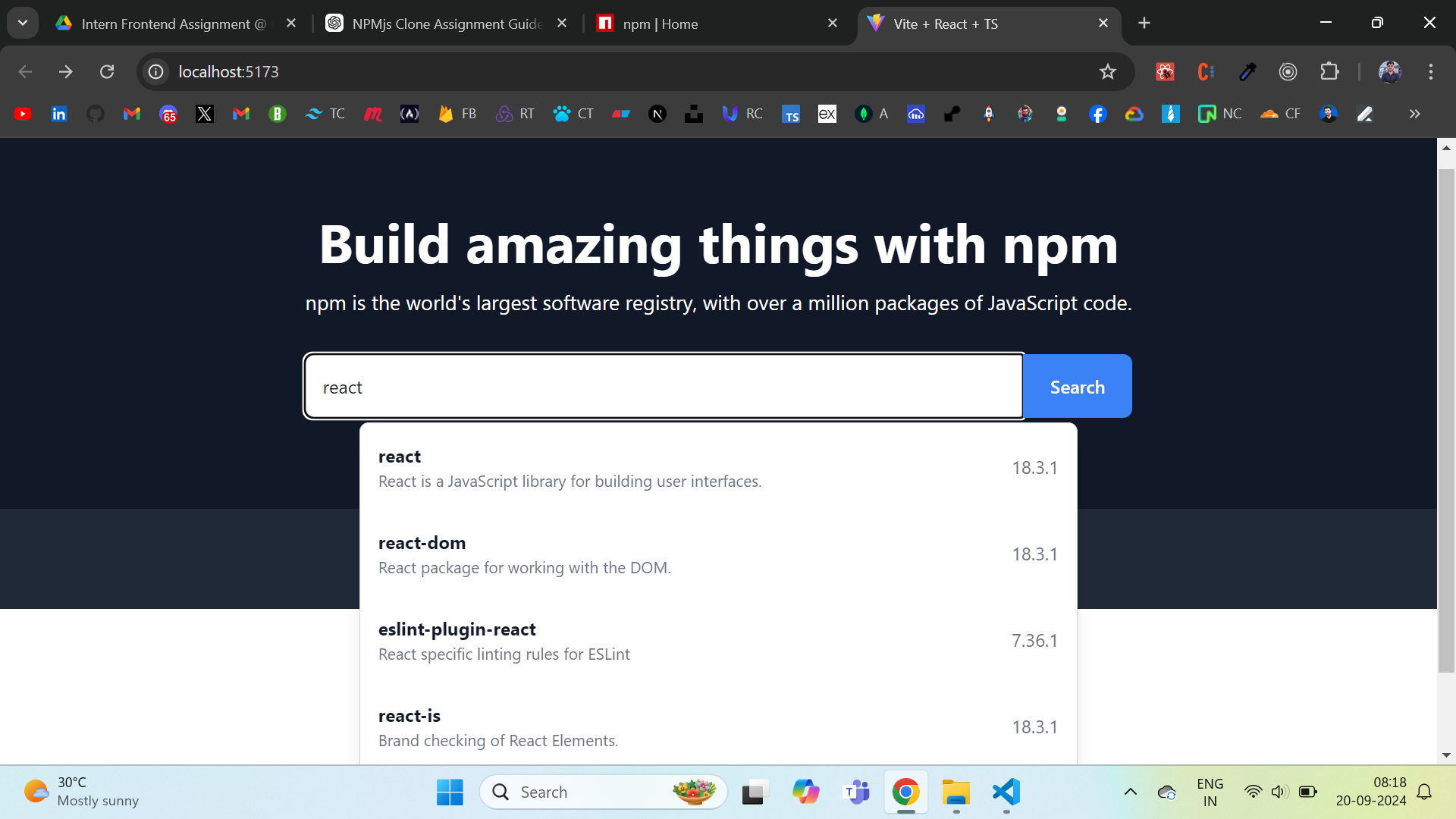
Task: Open the X (Twitter) bookmark
Action: (205, 114)
